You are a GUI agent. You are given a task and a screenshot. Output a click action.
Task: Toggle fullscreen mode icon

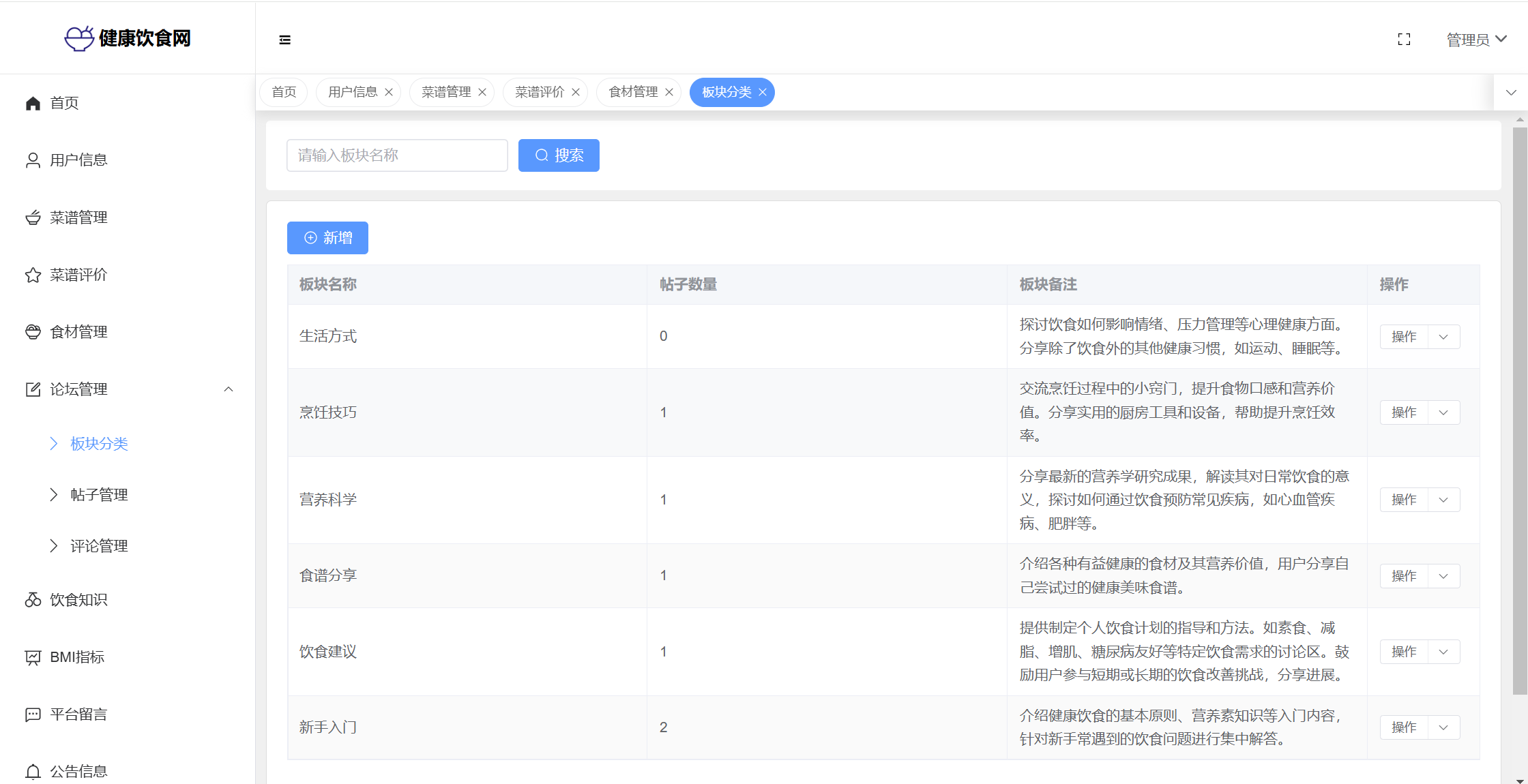coord(1404,40)
